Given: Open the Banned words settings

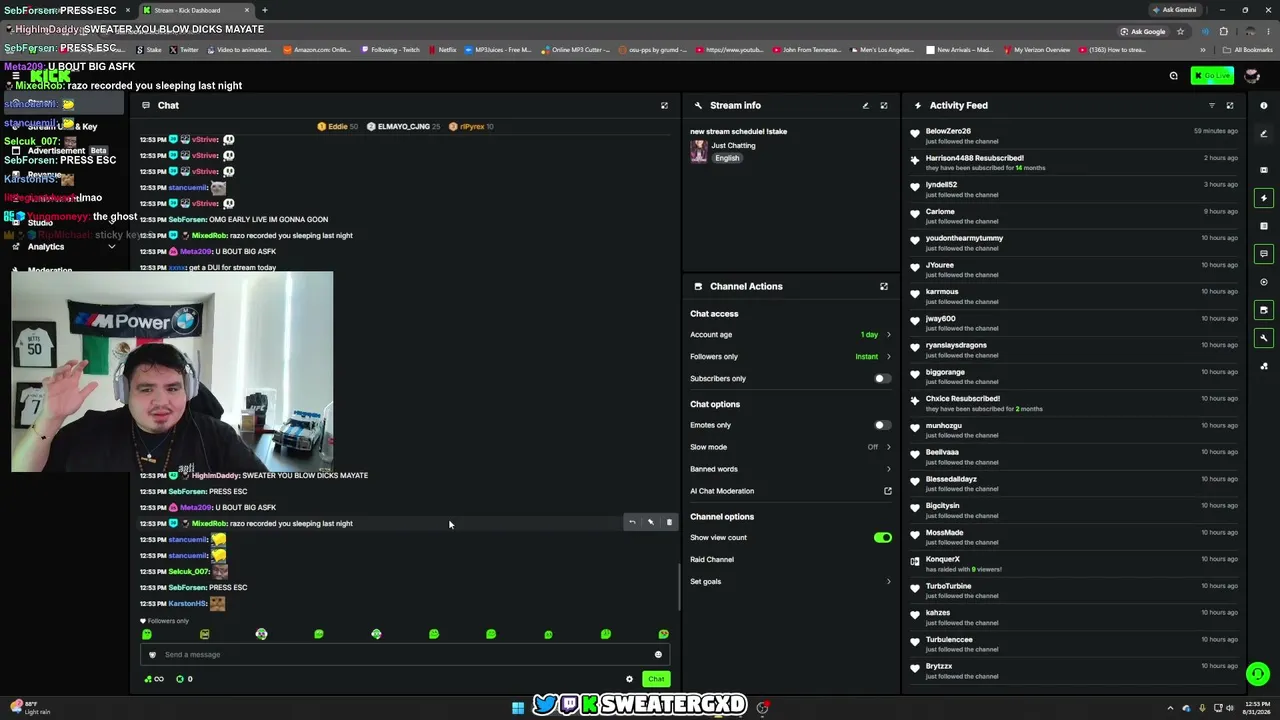Looking at the screenshot, I should [x=790, y=469].
